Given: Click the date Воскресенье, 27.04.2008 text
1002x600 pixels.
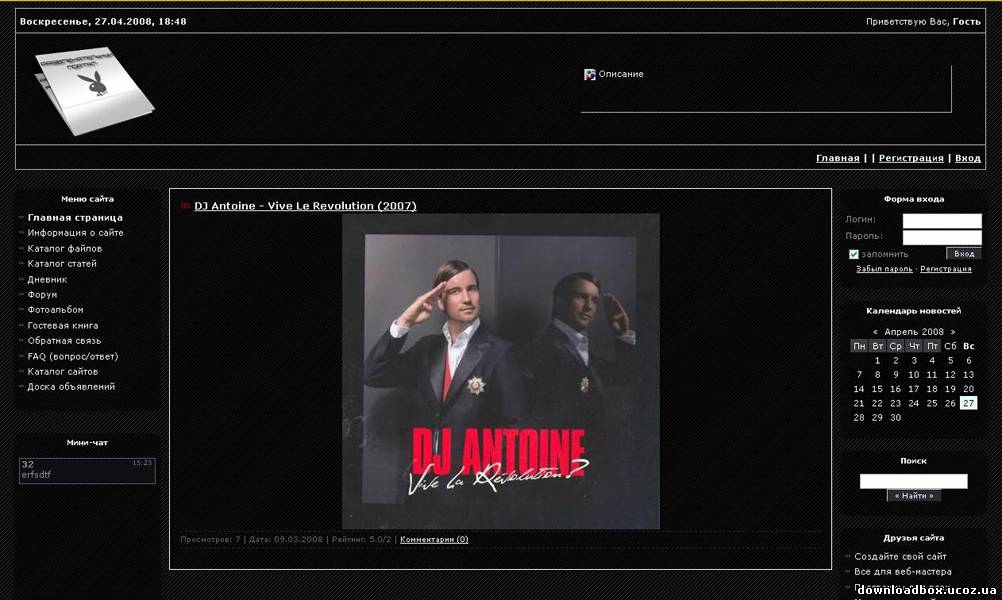Looking at the screenshot, I should (103, 22).
